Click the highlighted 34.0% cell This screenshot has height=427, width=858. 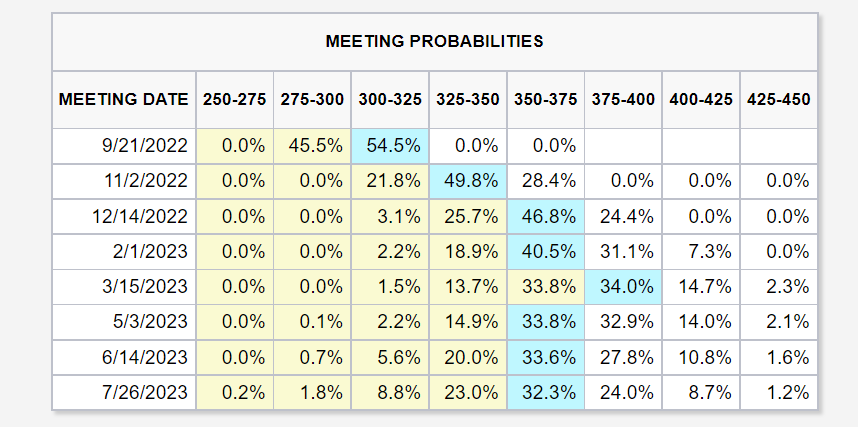(x=623, y=286)
